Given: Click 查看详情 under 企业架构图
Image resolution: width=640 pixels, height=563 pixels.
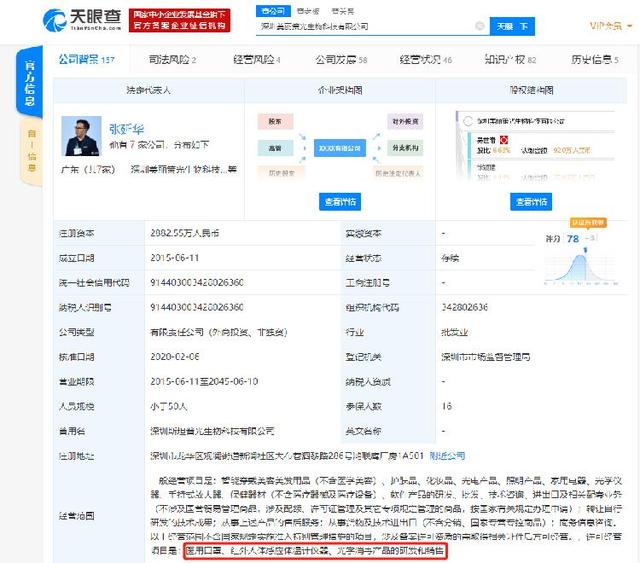Looking at the screenshot, I should click(x=340, y=202).
